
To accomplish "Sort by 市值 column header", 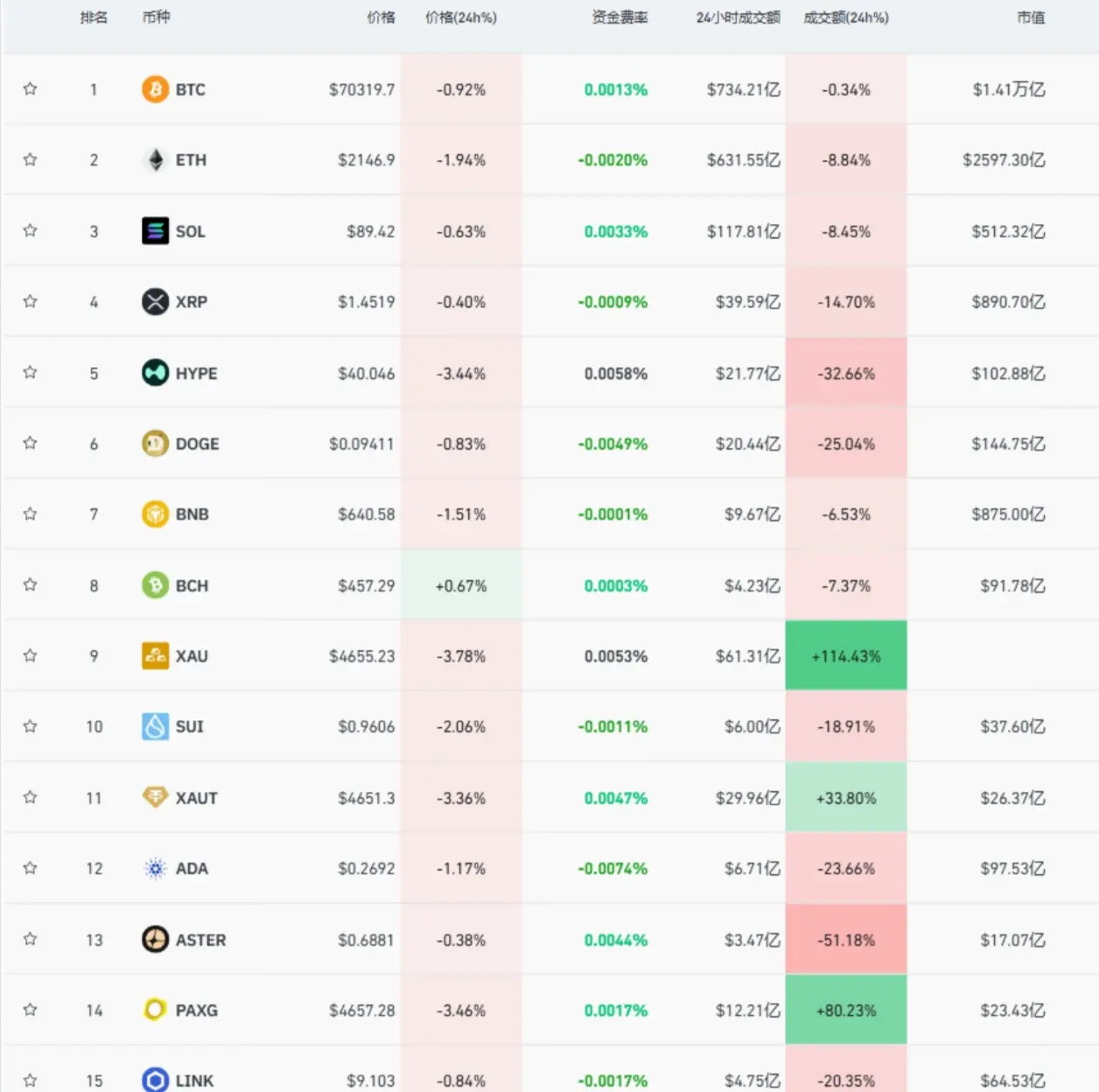I will click(x=1031, y=17).
